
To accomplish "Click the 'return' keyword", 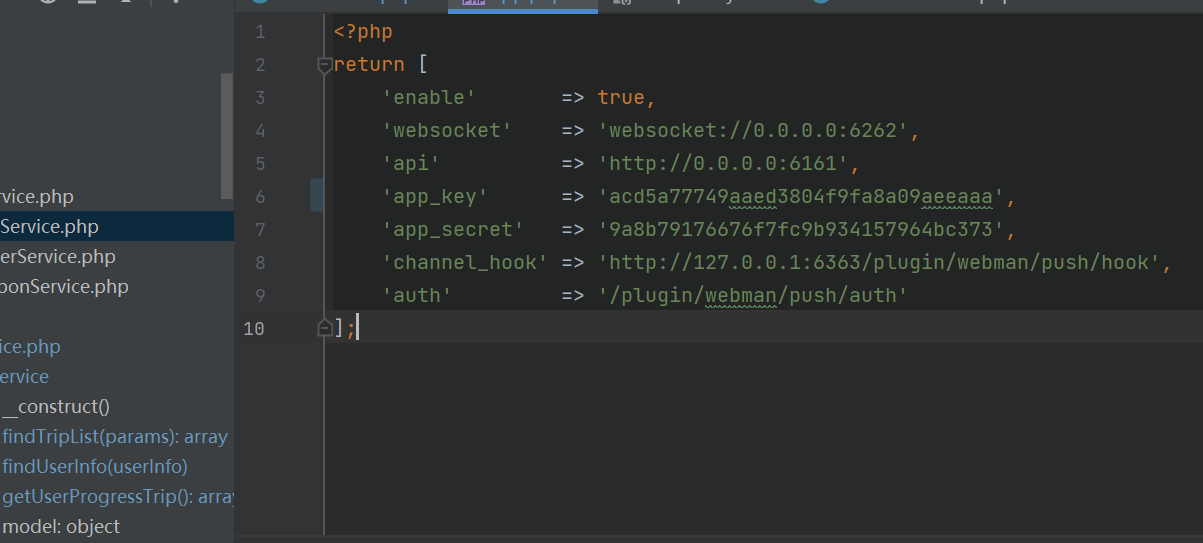I will tap(369, 65).
